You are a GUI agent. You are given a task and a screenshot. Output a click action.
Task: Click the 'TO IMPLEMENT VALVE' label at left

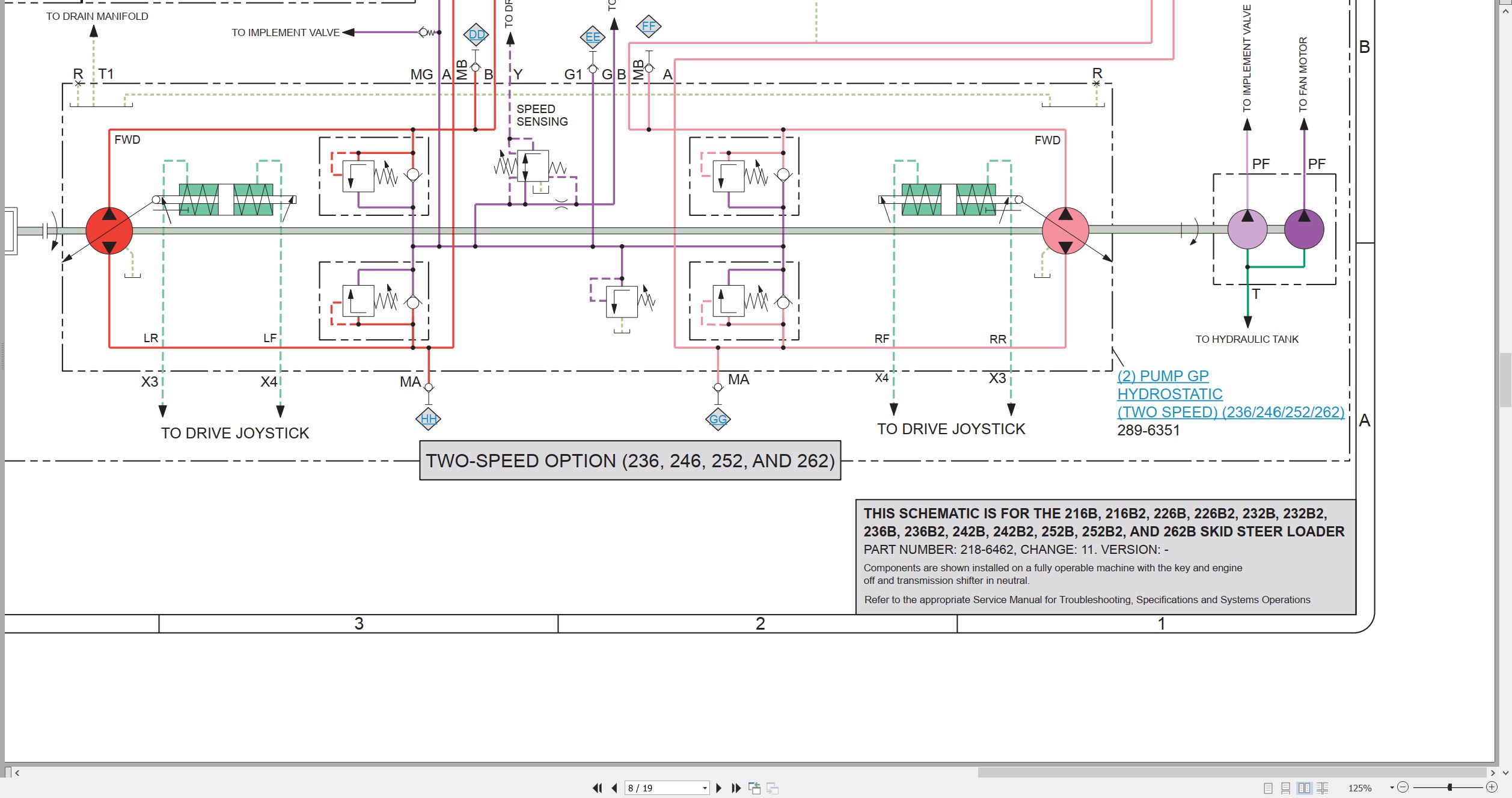tap(286, 32)
